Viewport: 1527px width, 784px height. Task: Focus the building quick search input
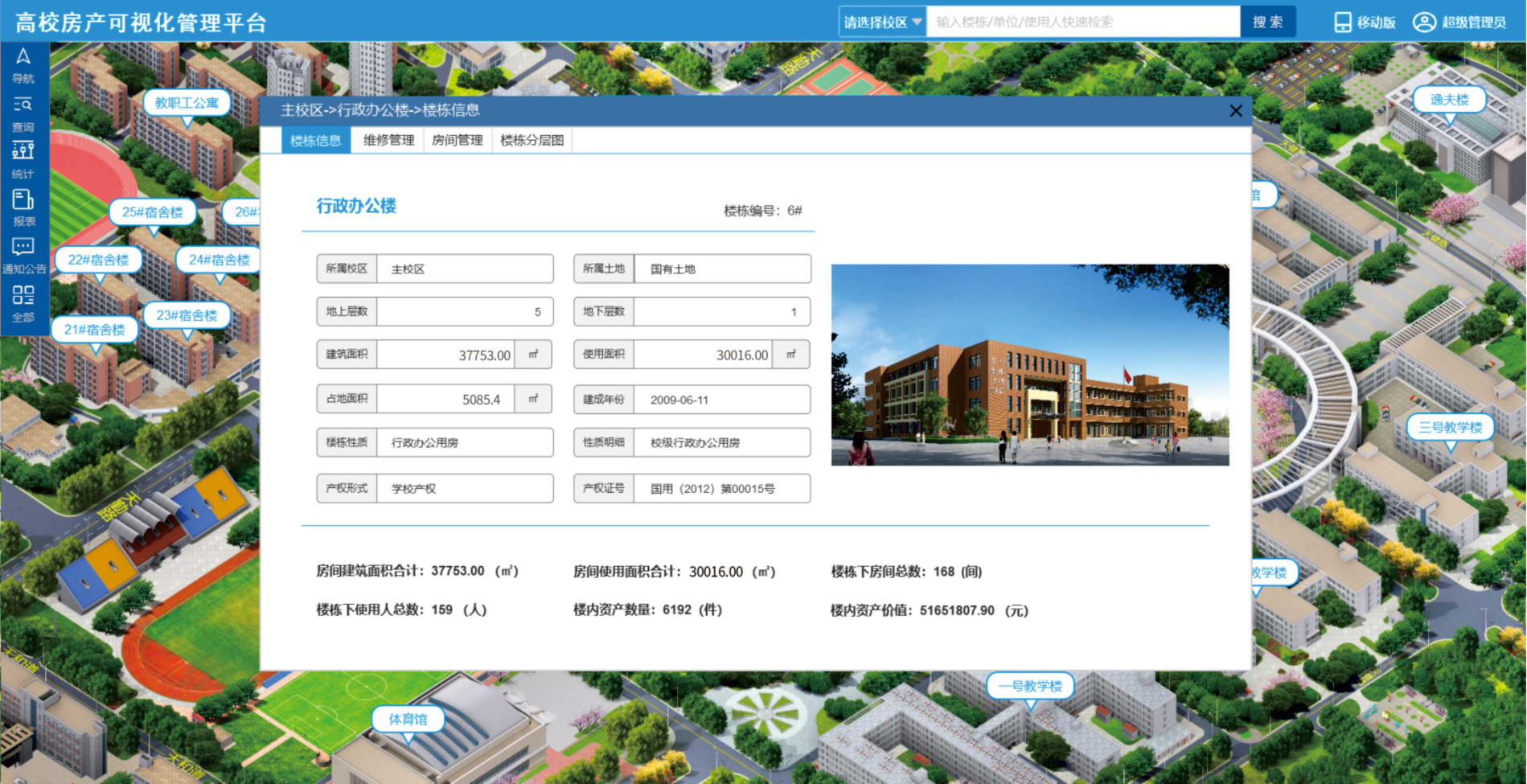click(x=1083, y=23)
